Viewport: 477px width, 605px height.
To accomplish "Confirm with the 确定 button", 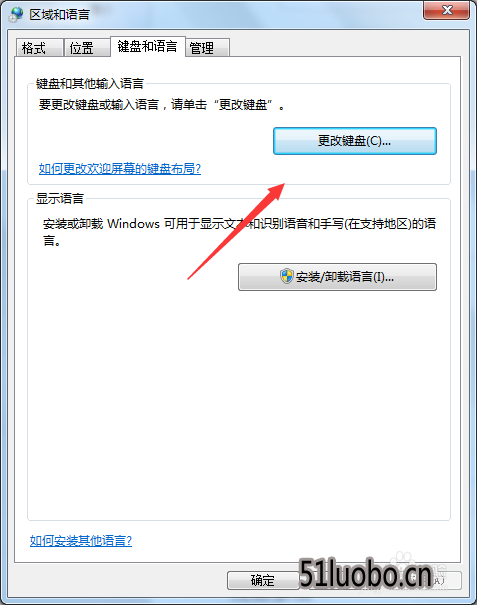I will click(x=263, y=580).
